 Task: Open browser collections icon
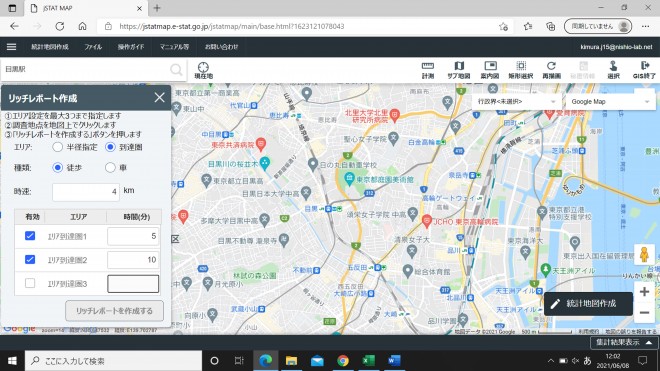[x=551, y=26]
